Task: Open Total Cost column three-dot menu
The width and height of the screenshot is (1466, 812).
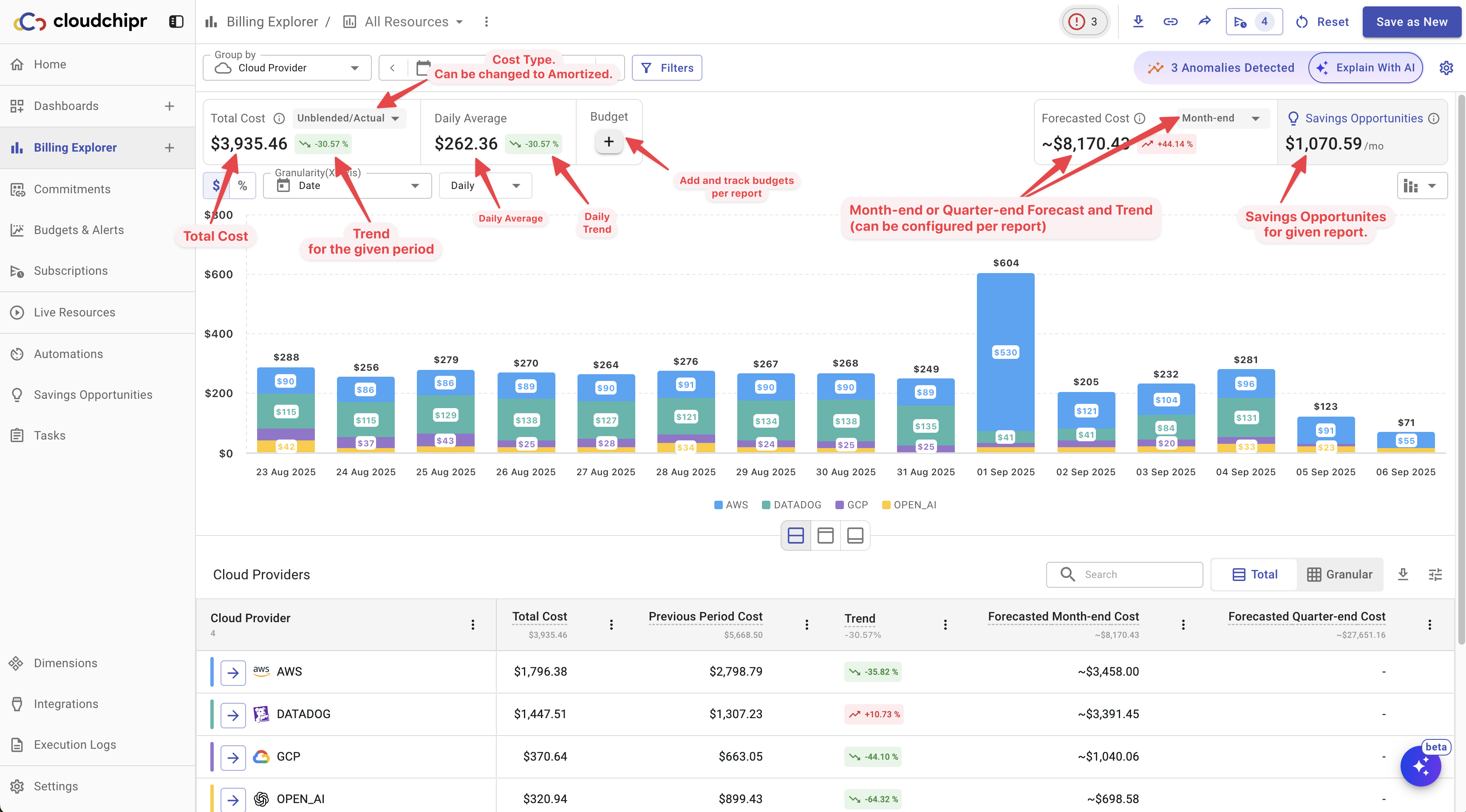Action: (x=611, y=624)
